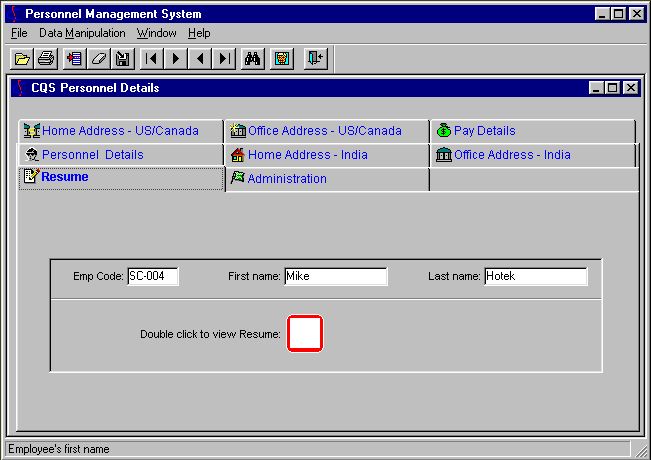651x460 pixels.
Task: Click the save diskette toolbar icon
Action: click(123, 59)
